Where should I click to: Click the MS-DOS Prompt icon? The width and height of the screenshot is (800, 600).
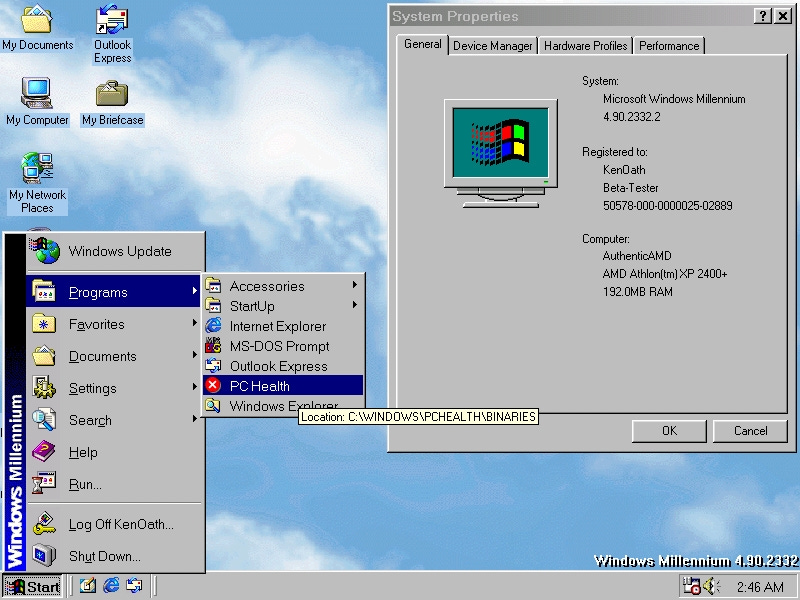pyautogui.click(x=213, y=345)
